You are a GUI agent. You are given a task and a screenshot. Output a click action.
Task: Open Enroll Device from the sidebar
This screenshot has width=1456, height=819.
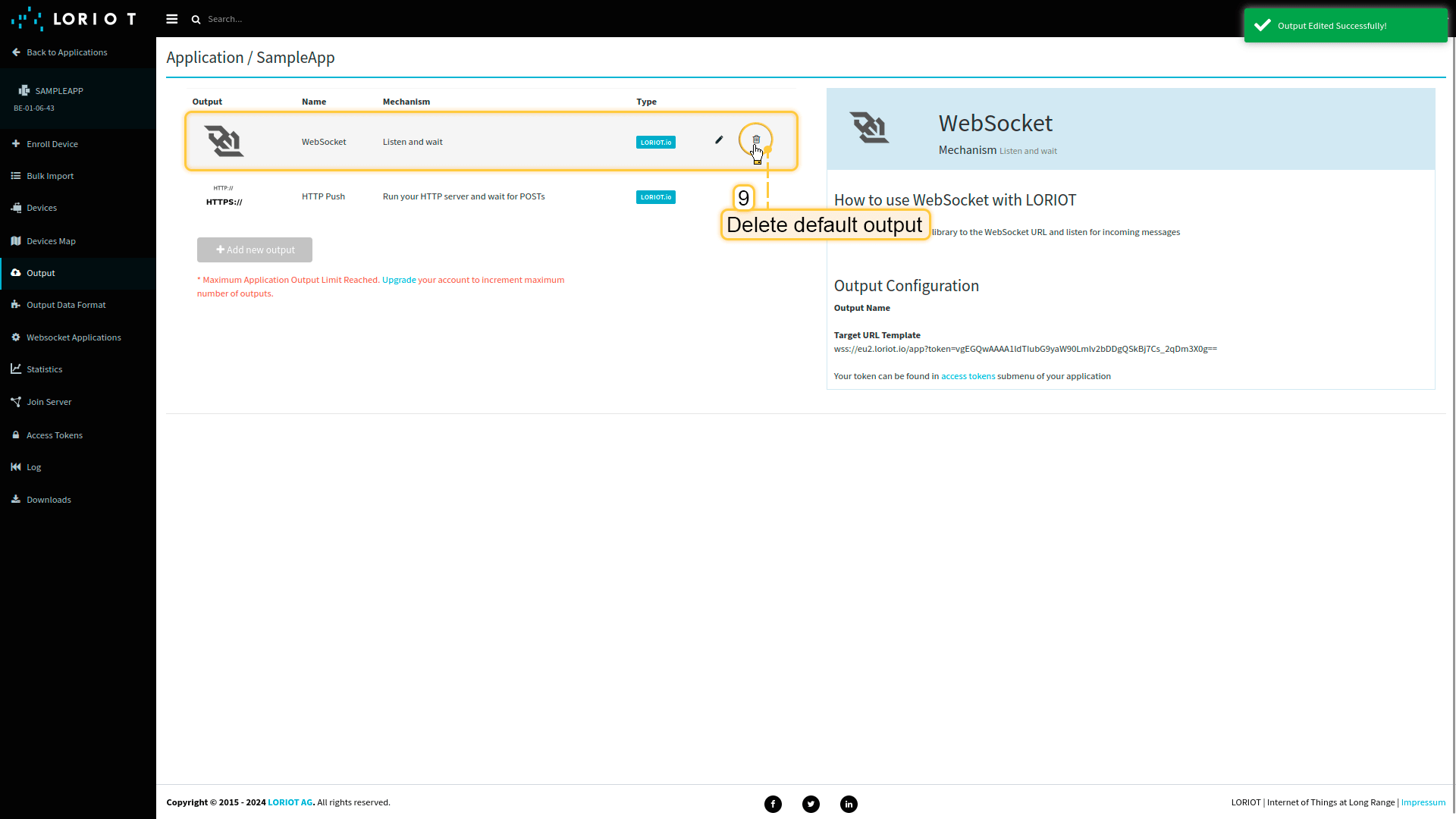52,144
